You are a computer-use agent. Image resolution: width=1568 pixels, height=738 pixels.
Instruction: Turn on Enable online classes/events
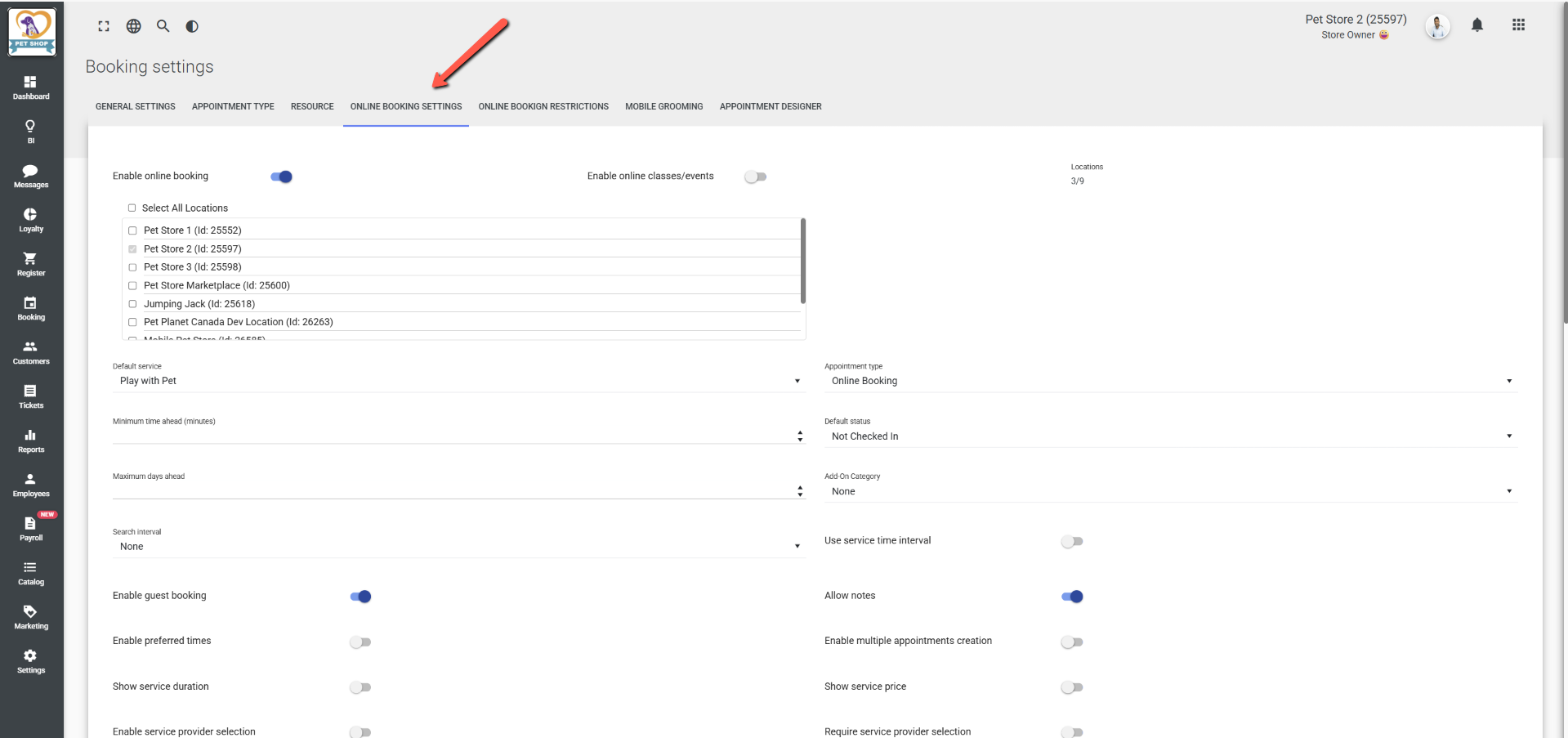755,177
